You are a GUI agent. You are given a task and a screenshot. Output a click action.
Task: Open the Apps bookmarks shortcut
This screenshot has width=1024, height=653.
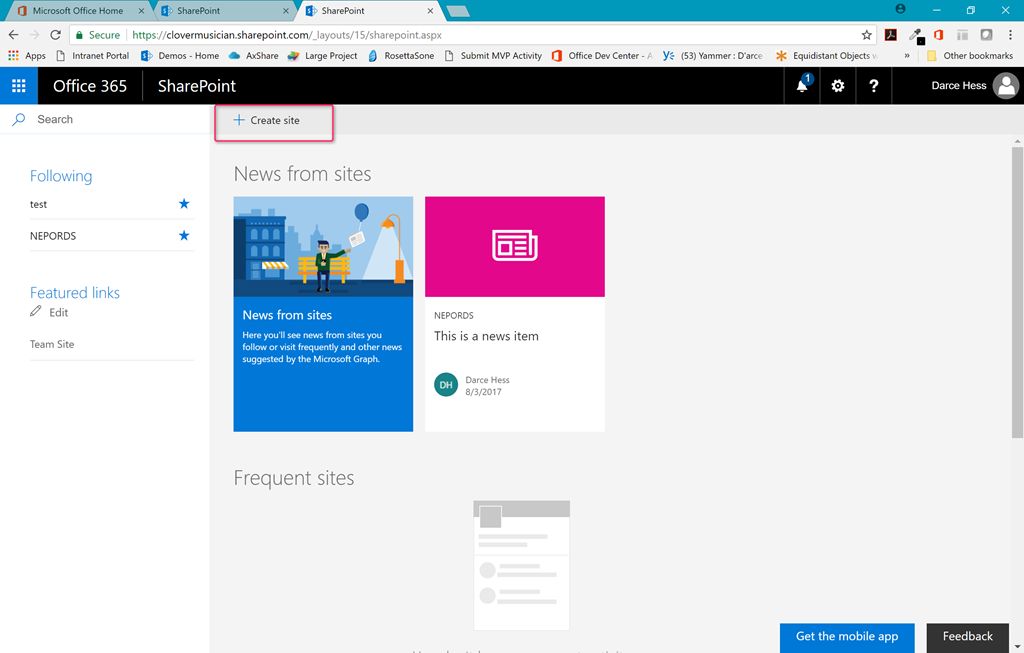pyautogui.click(x=27, y=56)
